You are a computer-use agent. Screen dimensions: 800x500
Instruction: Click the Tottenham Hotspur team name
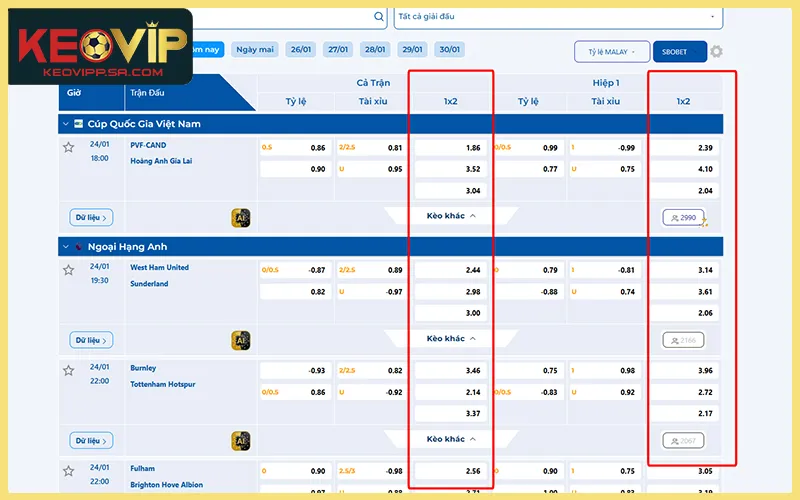163,384
